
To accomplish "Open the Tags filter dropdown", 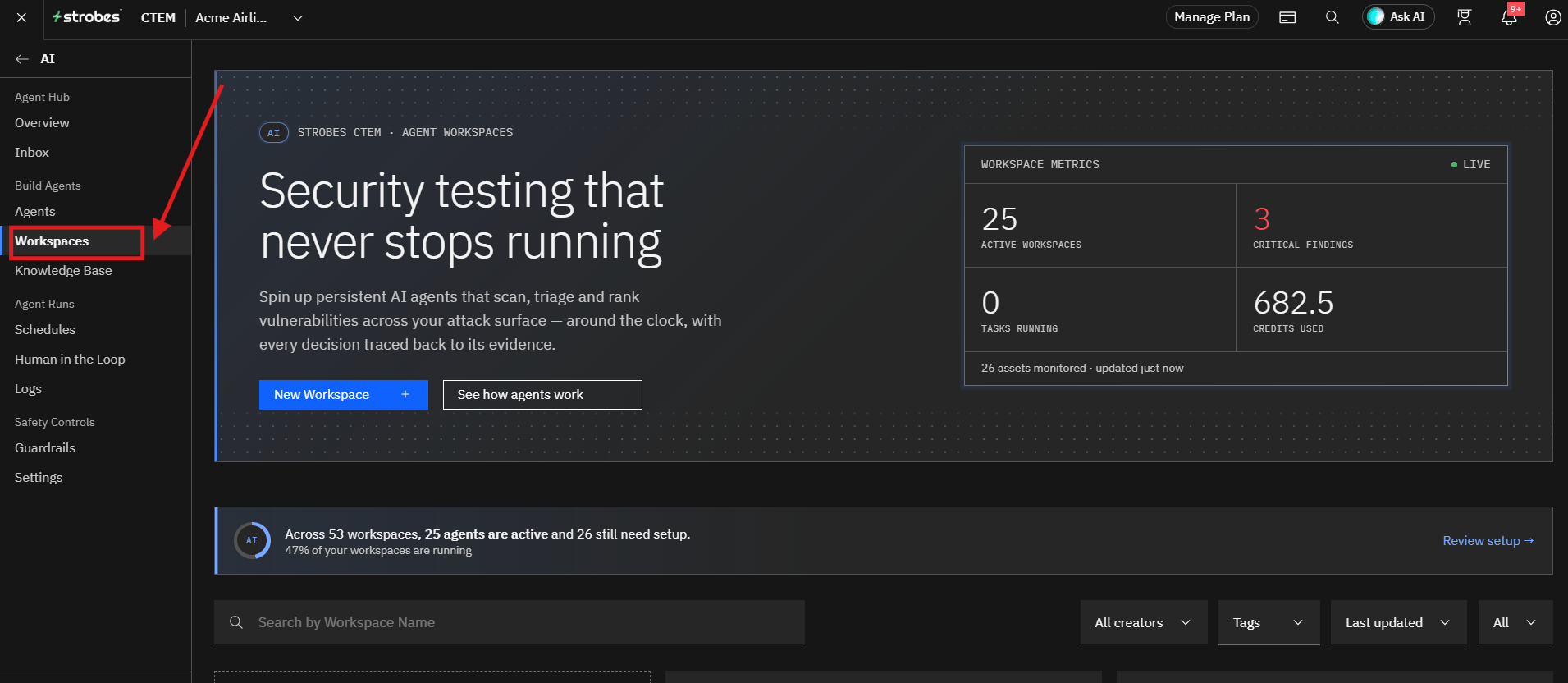I will click(x=1269, y=622).
